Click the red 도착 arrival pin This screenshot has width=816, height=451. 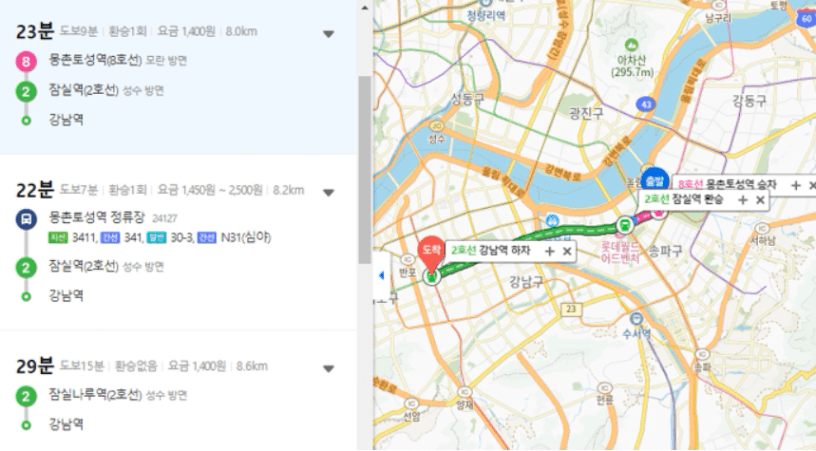click(x=430, y=250)
